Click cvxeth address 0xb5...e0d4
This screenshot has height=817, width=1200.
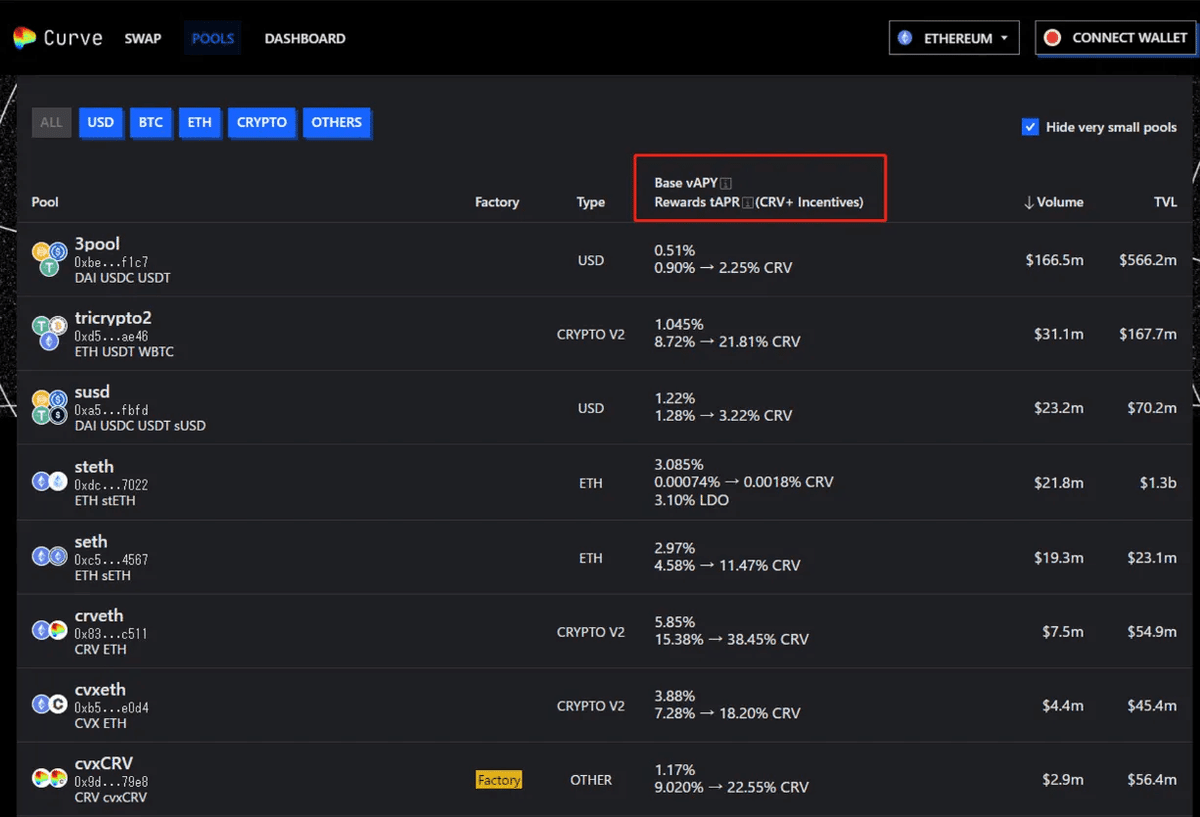coord(111,707)
